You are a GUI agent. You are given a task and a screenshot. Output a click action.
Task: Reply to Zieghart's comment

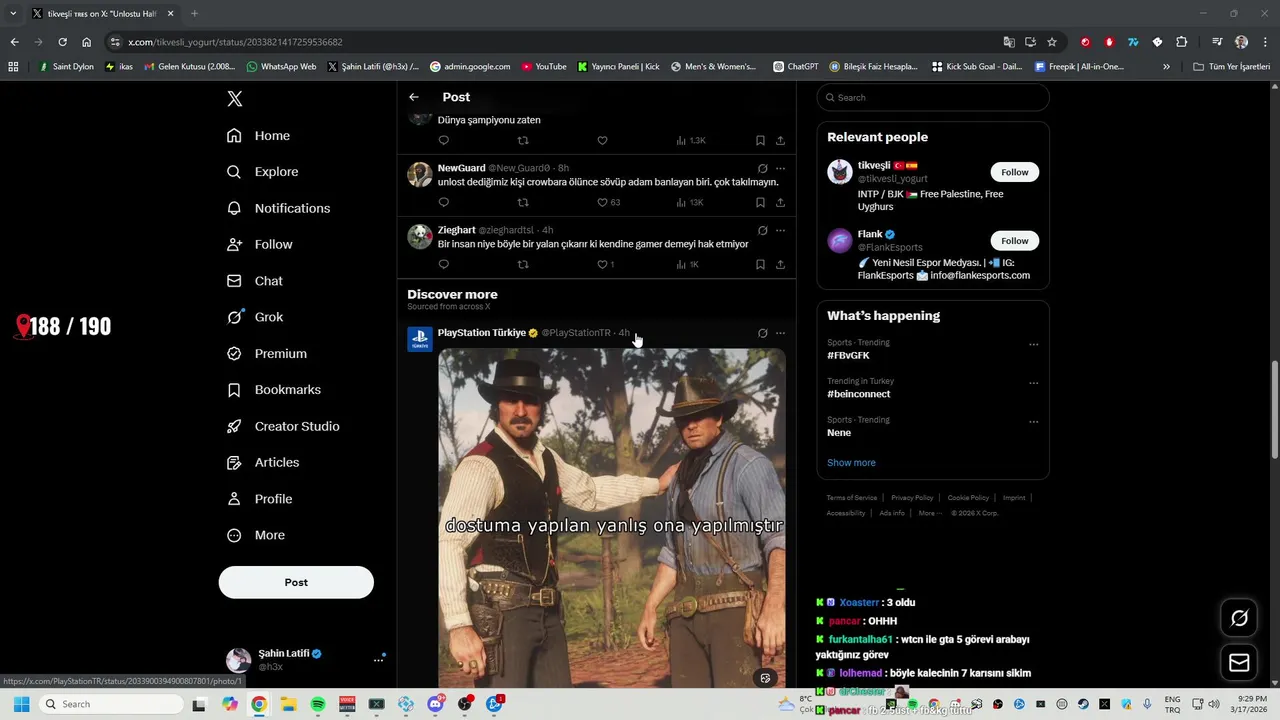point(444,264)
